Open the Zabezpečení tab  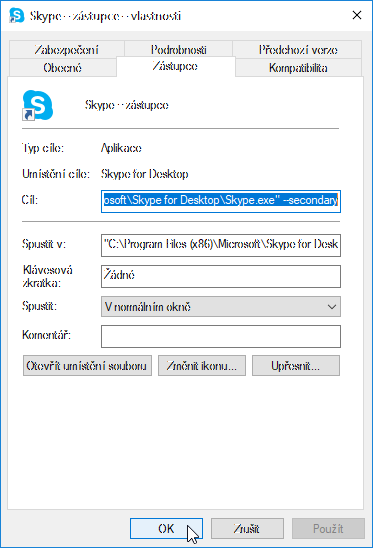(x=66, y=50)
